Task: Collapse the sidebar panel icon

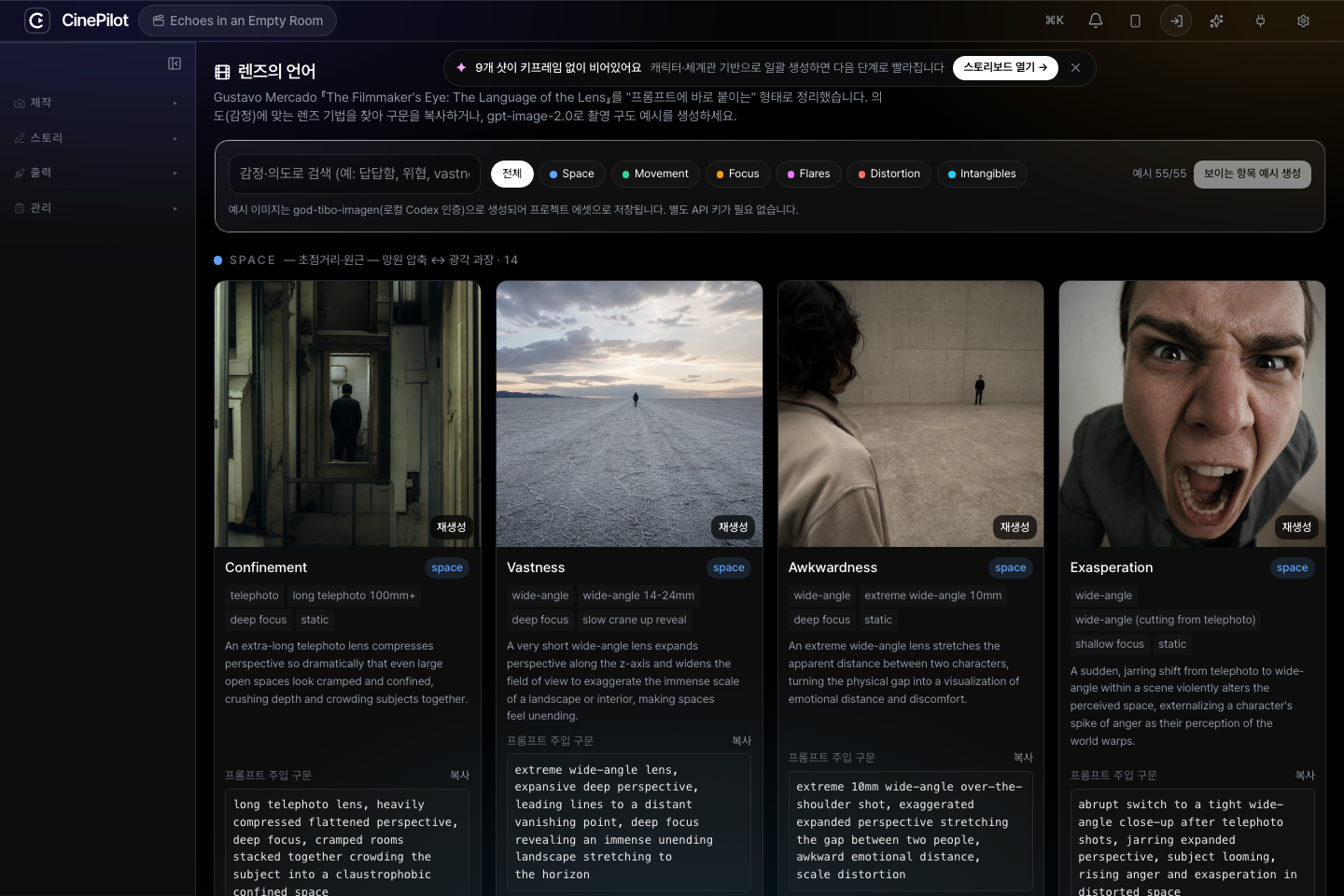Action: coord(175,63)
